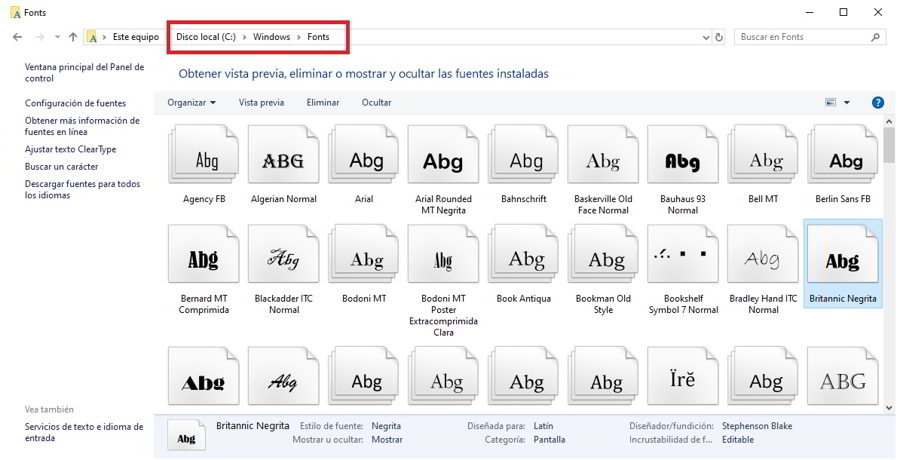The height and width of the screenshot is (460, 900).
Task: Select Arial Rounded MT Negrita font
Action: (443, 154)
